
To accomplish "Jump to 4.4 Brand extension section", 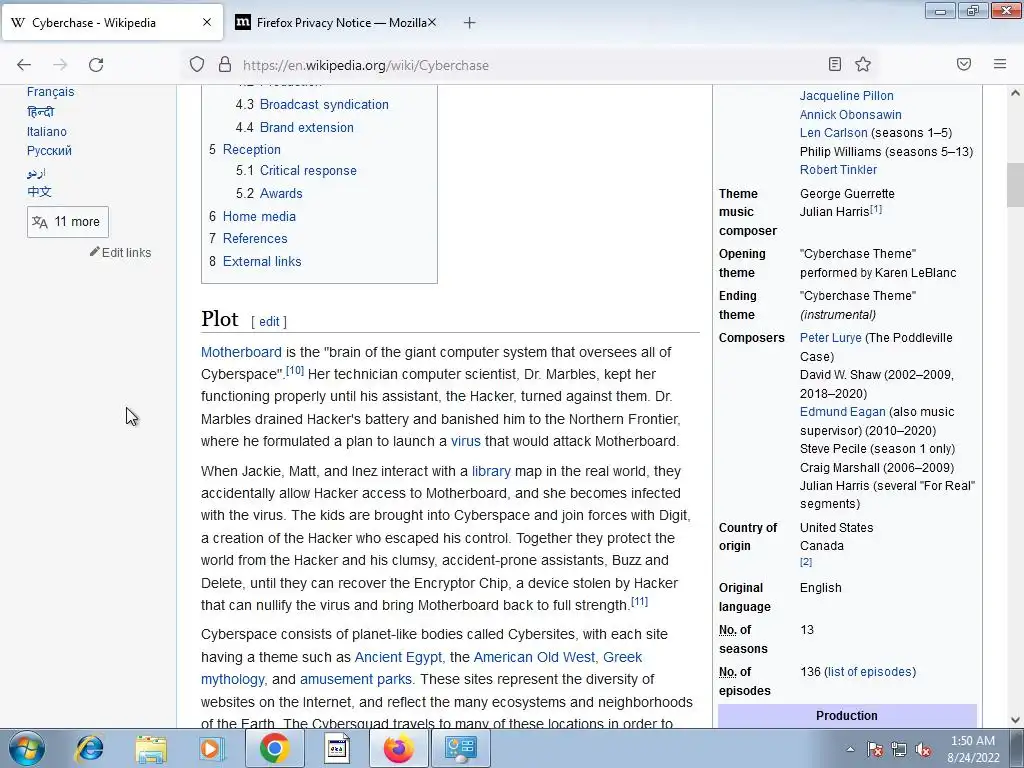I will [295, 127].
